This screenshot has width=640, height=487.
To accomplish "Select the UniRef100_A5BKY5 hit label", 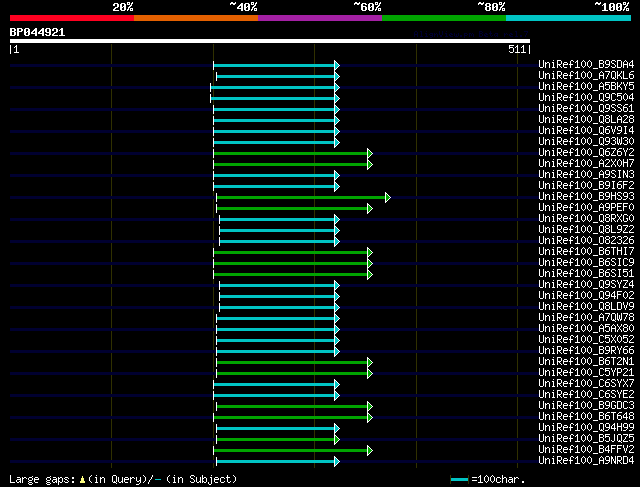I will pyautogui.click(x=586, y=87).
